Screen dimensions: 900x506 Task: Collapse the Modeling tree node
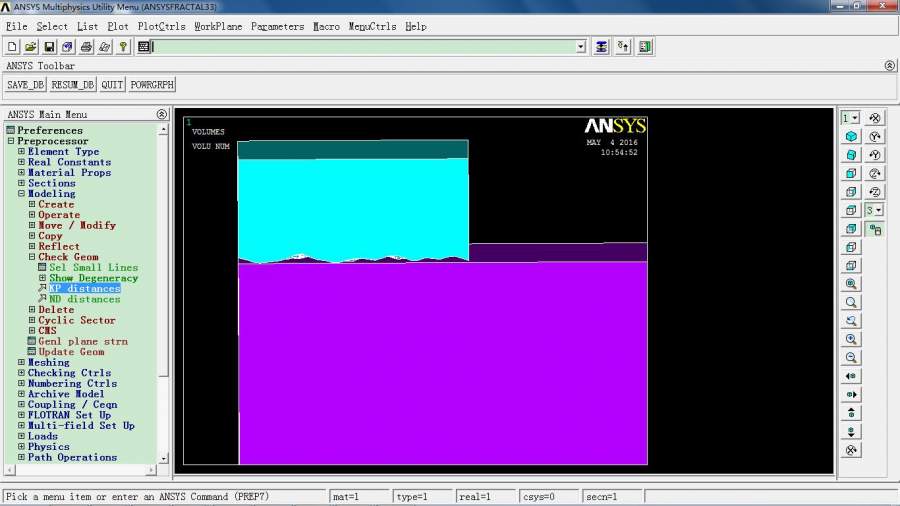[x=21, y=194]
